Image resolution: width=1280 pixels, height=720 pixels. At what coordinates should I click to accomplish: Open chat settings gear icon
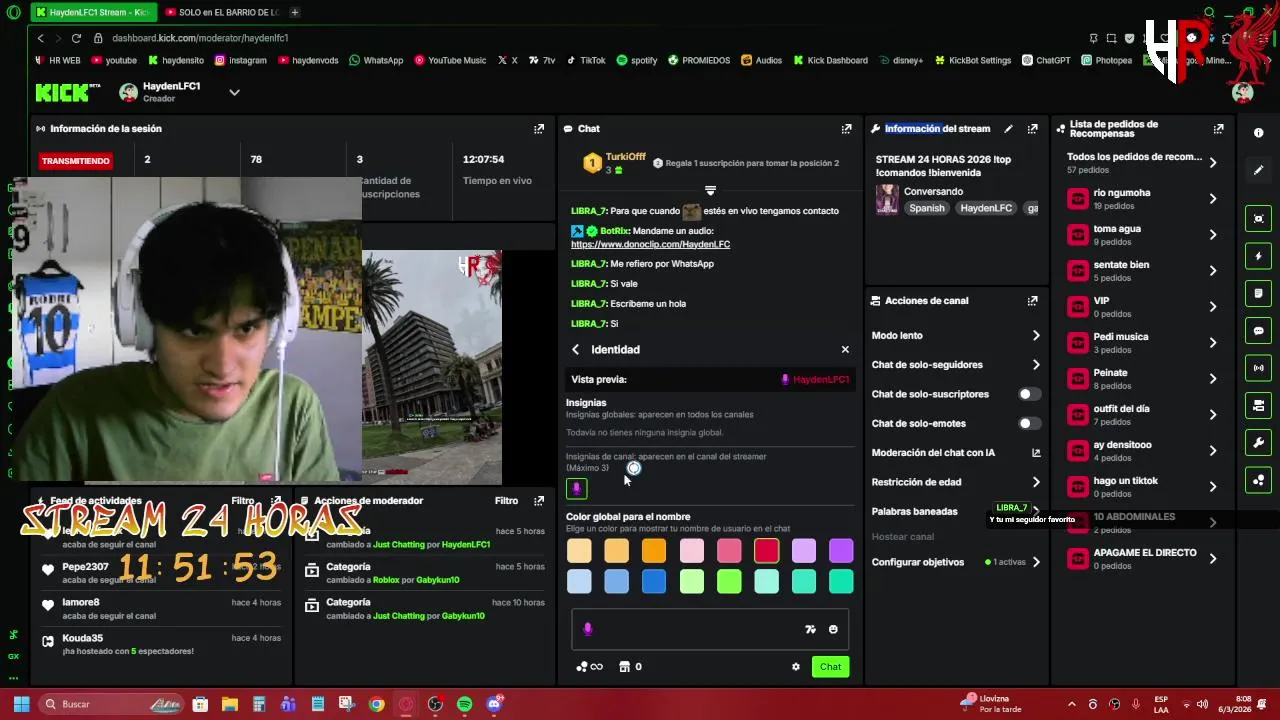(x=796, y=667)
